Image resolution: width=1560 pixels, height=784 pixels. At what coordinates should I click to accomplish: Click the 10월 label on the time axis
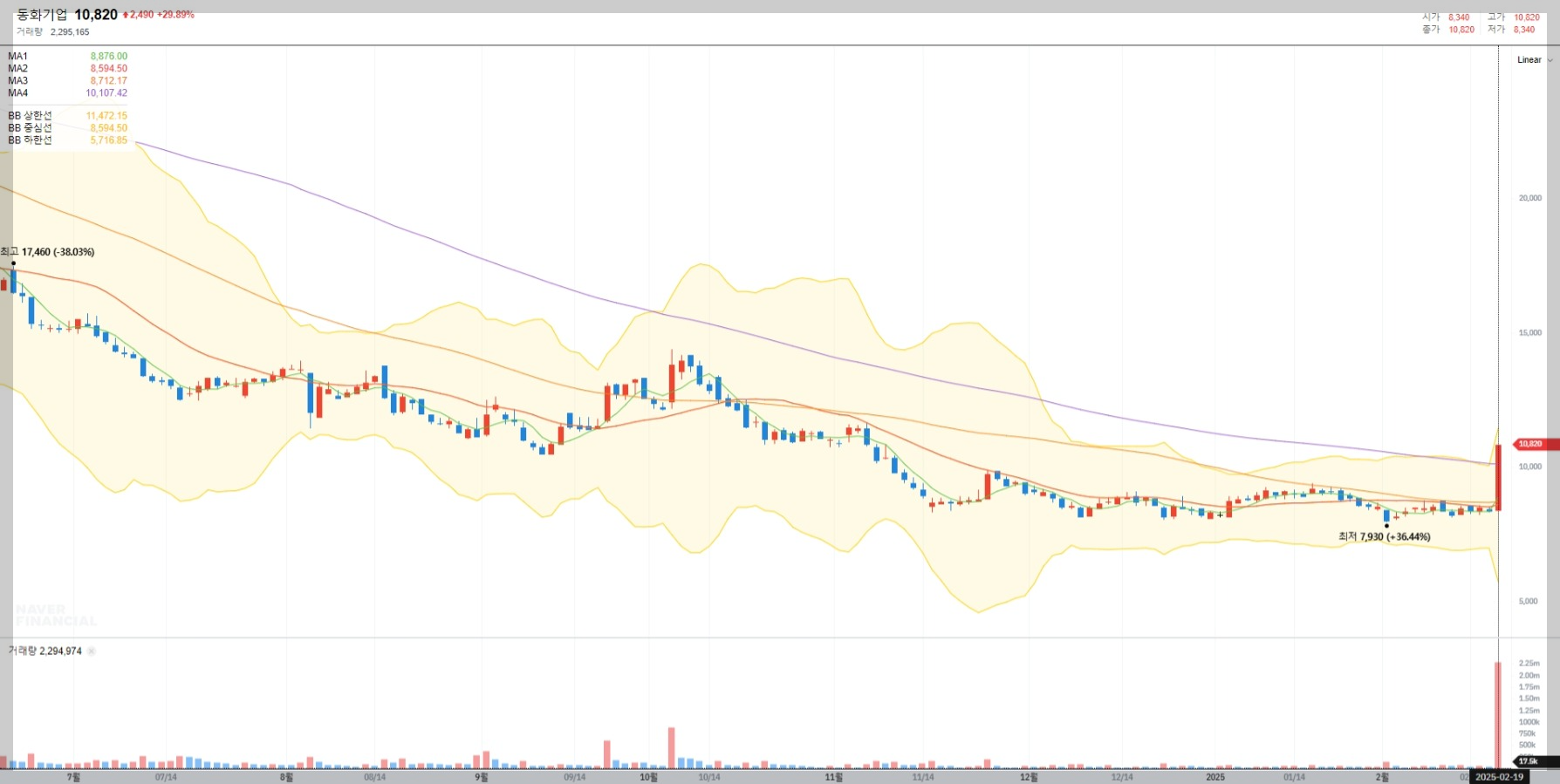pos(649,777)
